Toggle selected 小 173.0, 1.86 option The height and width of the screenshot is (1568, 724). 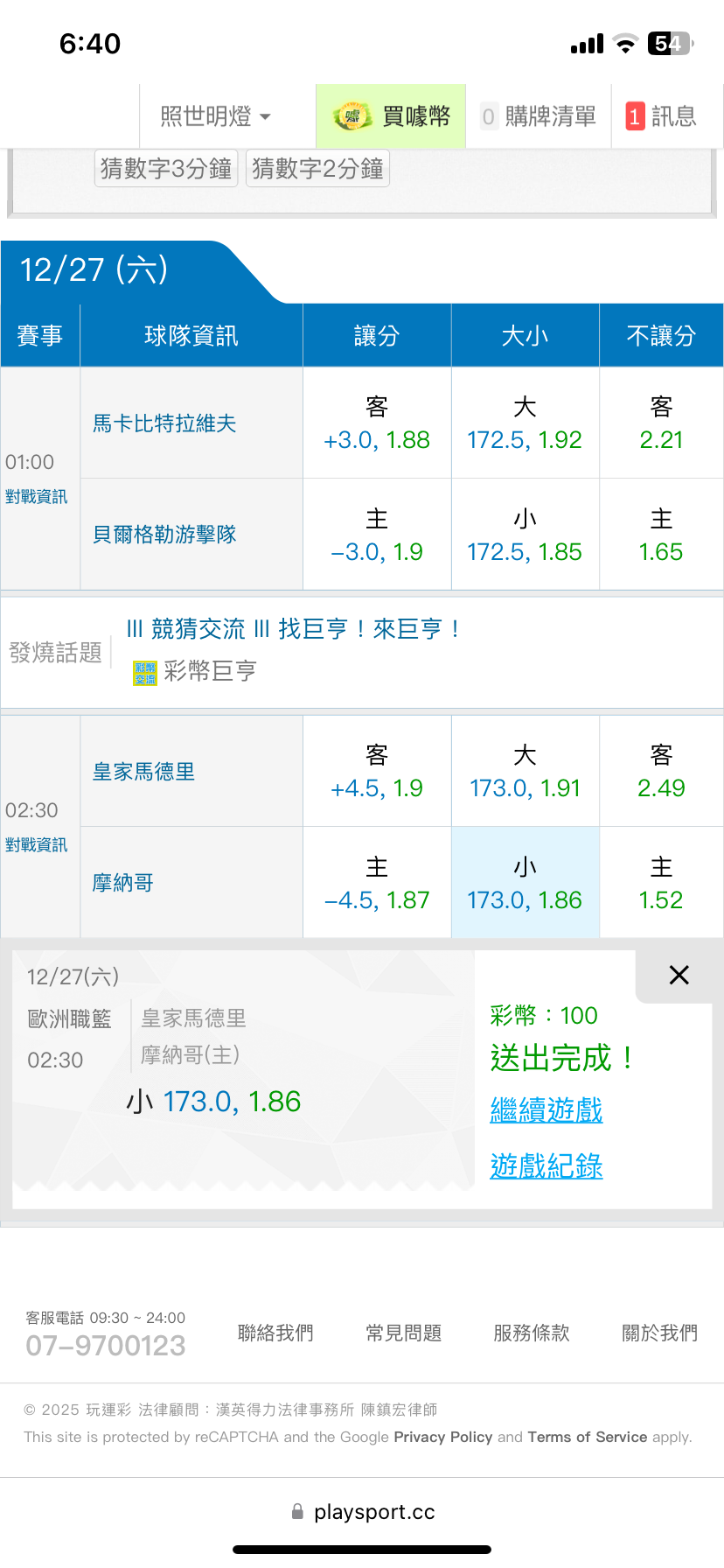pyautogui.click(x=525, y=884)
